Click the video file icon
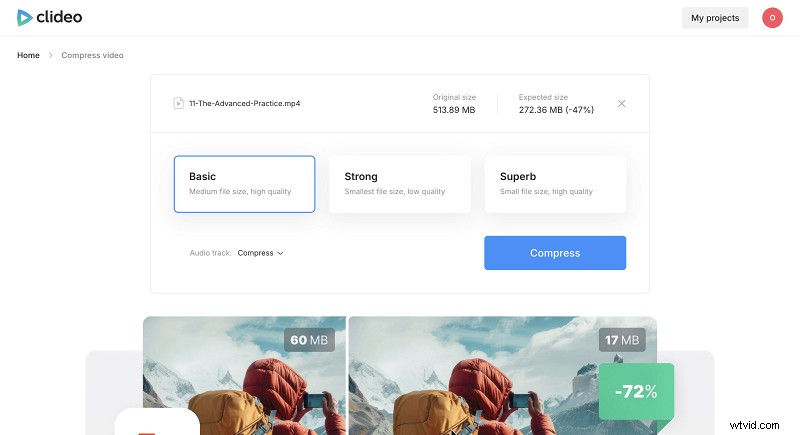Image resolution: width=800 pixels, height=435 pixels. click(x=178, y=103)
